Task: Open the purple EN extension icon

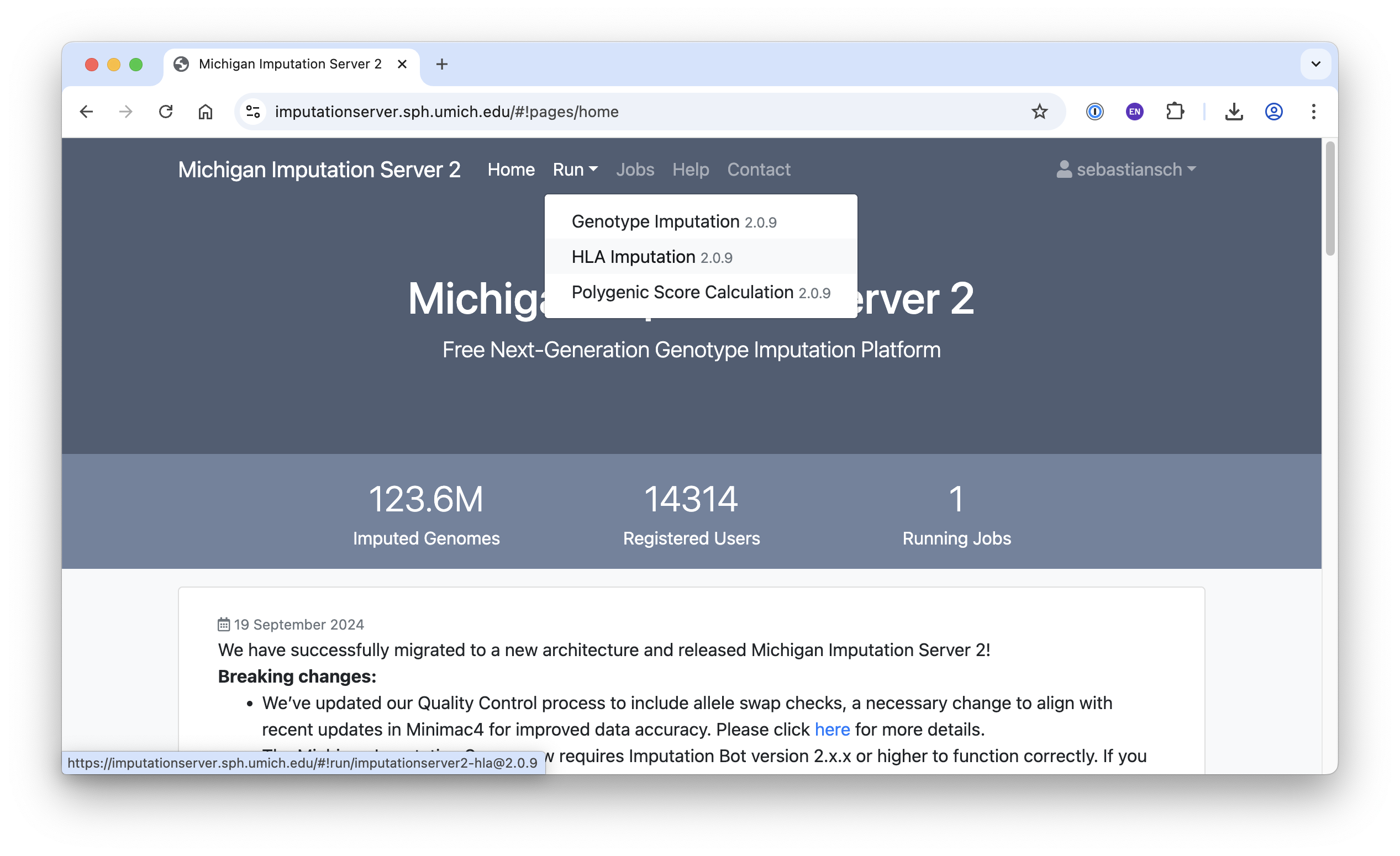Action: [1134, 112]
